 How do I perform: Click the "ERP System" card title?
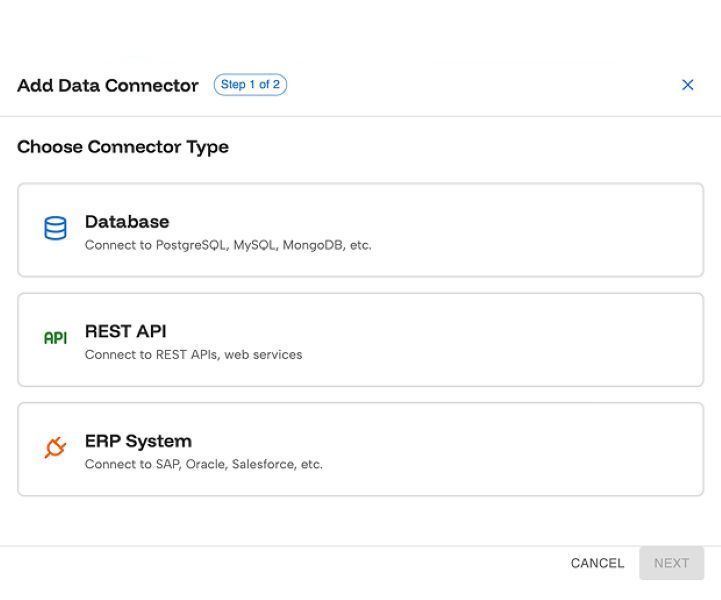pos(138,441)
